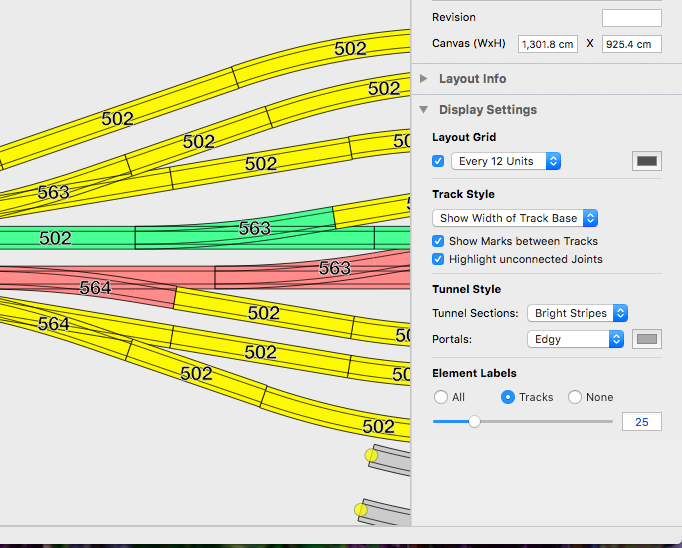Open the Show Width of Track Base dropdown
The image size is (682, 548).
coord(515,218)
